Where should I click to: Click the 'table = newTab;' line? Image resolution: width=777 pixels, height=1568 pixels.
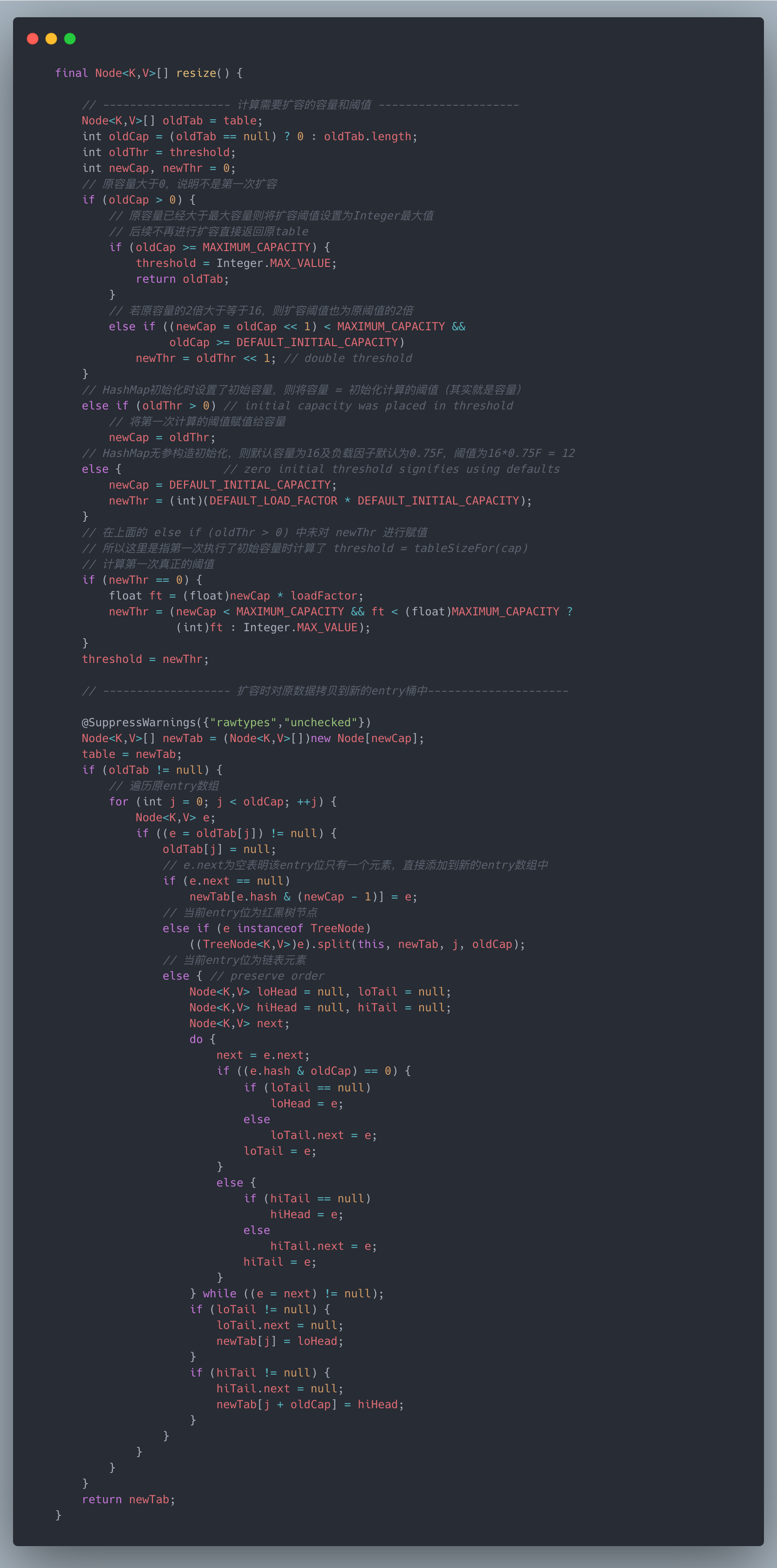132,754
